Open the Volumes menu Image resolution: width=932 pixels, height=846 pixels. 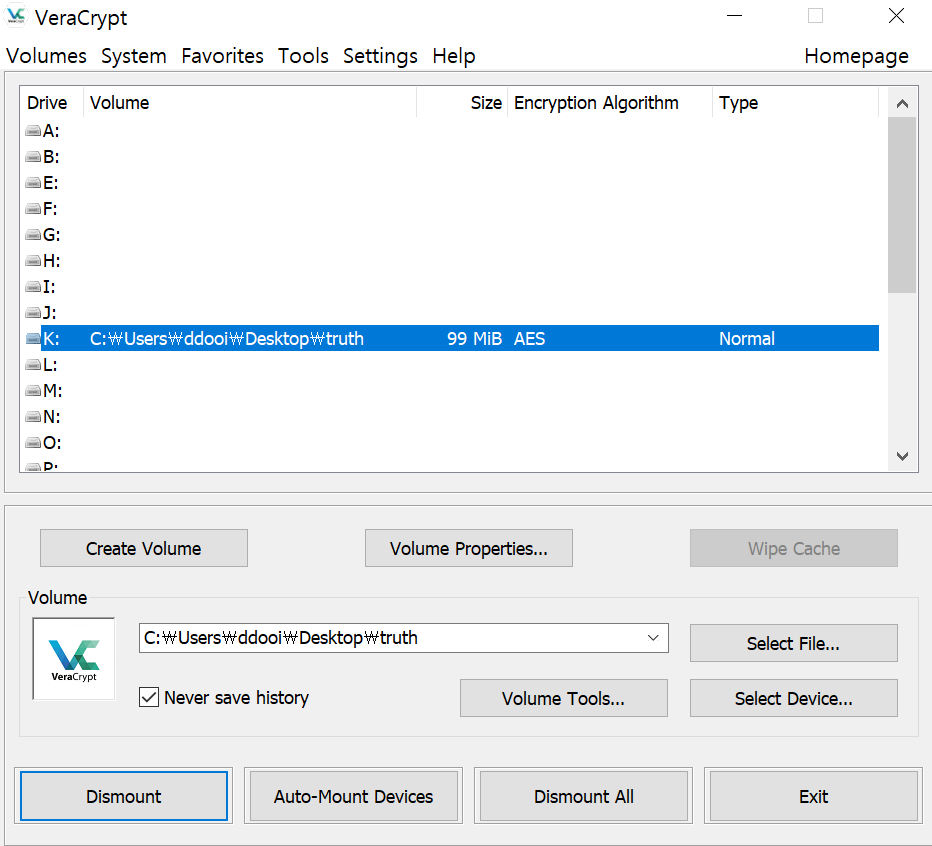[x=46, y=56]
